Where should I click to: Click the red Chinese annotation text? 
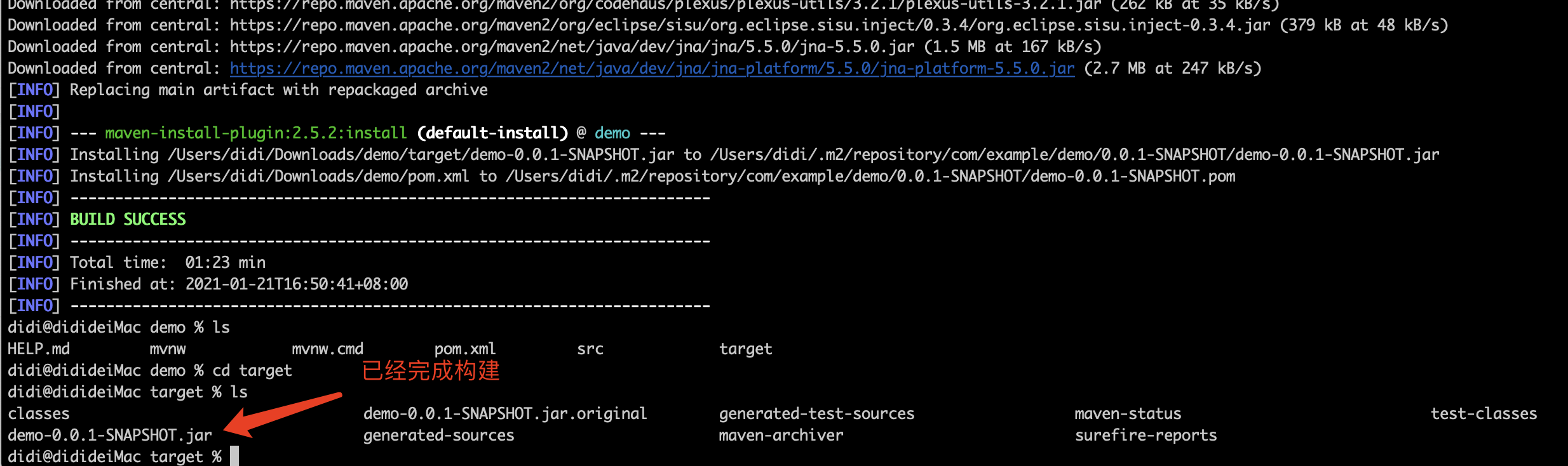[431, 371]
